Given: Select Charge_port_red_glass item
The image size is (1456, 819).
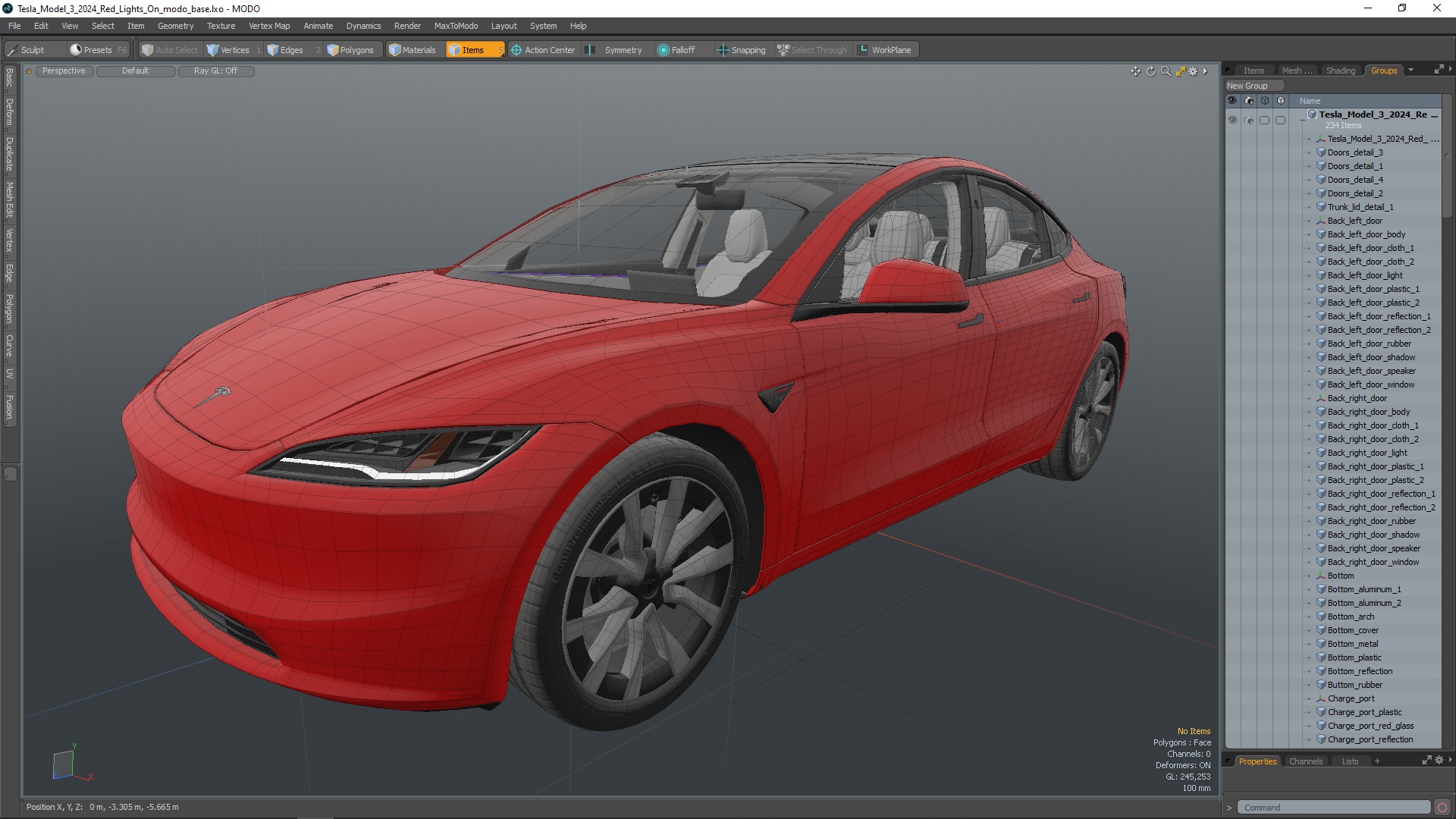Looking at the screenshot, I should click(x=1370, y=726).
